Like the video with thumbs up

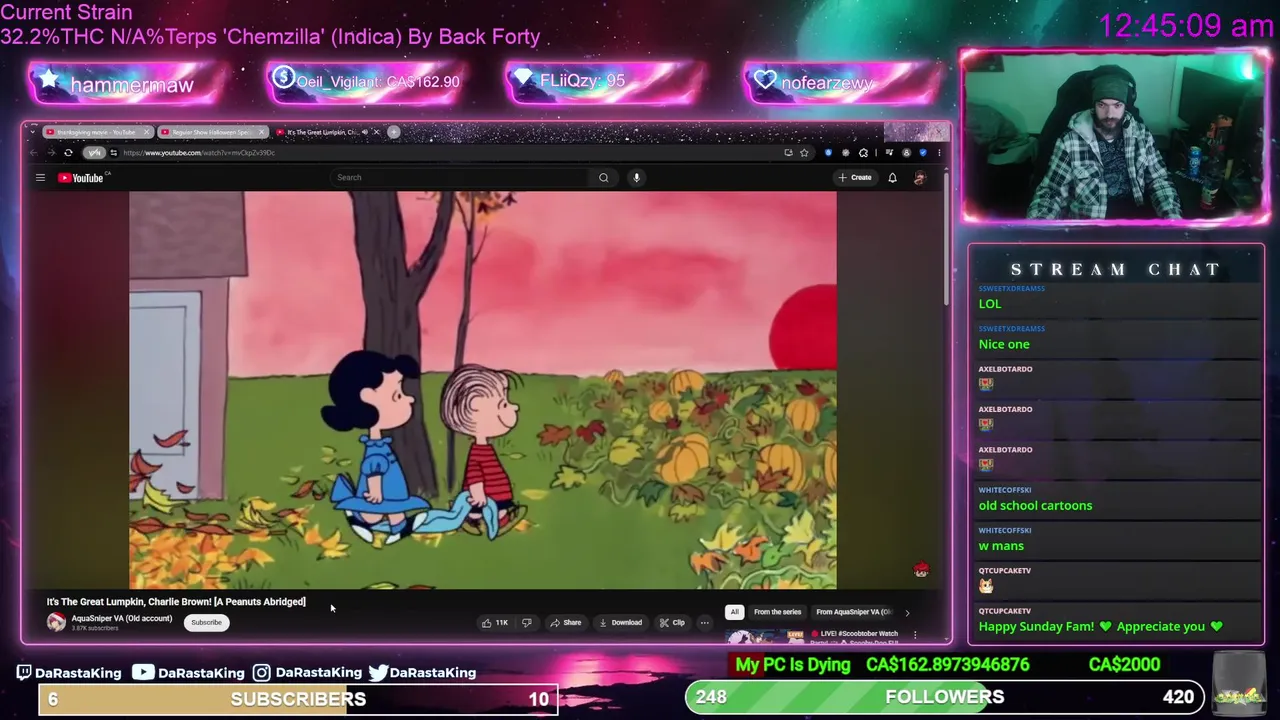point(495,623)
